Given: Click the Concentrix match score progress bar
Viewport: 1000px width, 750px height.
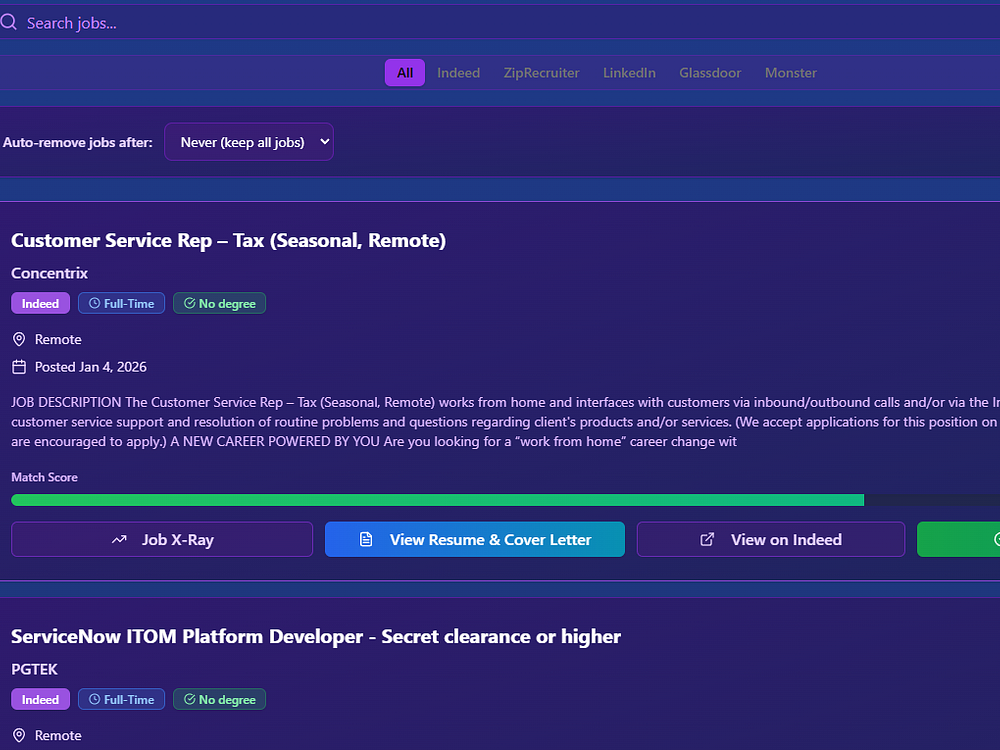Looking at the screenshot, I should click(x=505, y=500).
